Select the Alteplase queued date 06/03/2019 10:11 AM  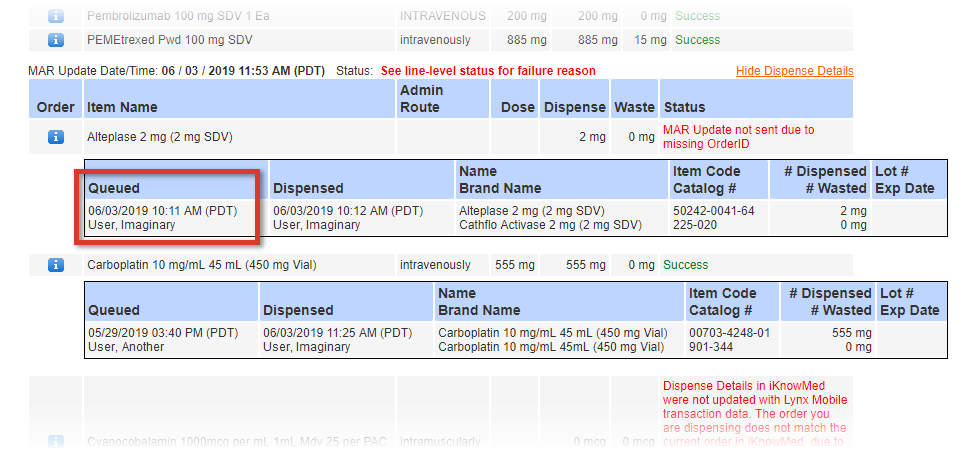tap(163, 211)
